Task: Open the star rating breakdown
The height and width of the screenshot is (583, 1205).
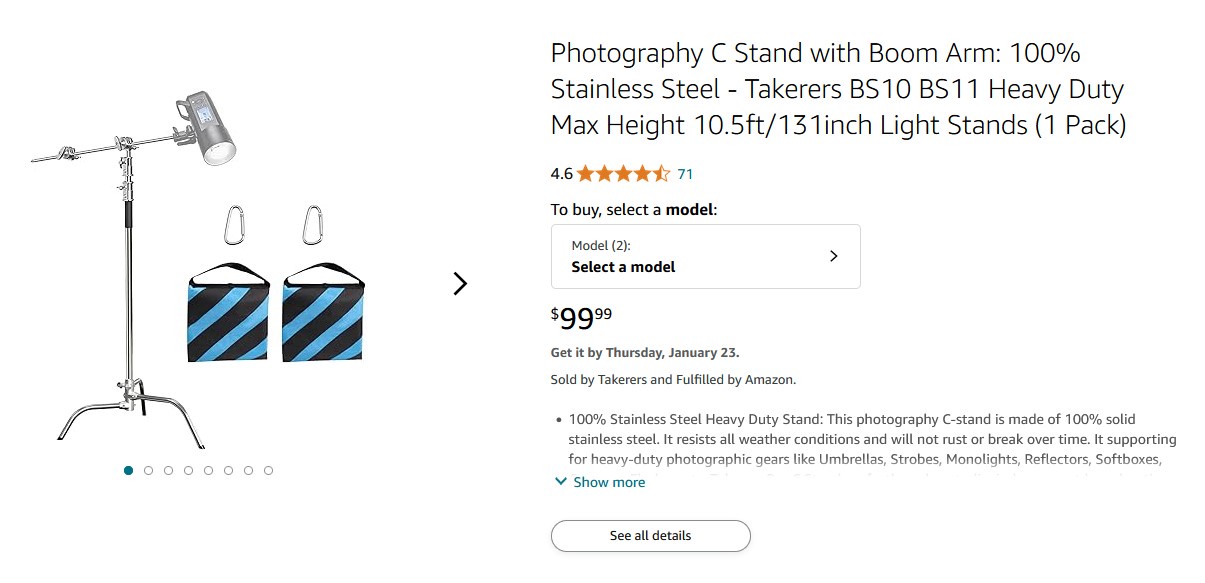Action: [x=622, y=174]
